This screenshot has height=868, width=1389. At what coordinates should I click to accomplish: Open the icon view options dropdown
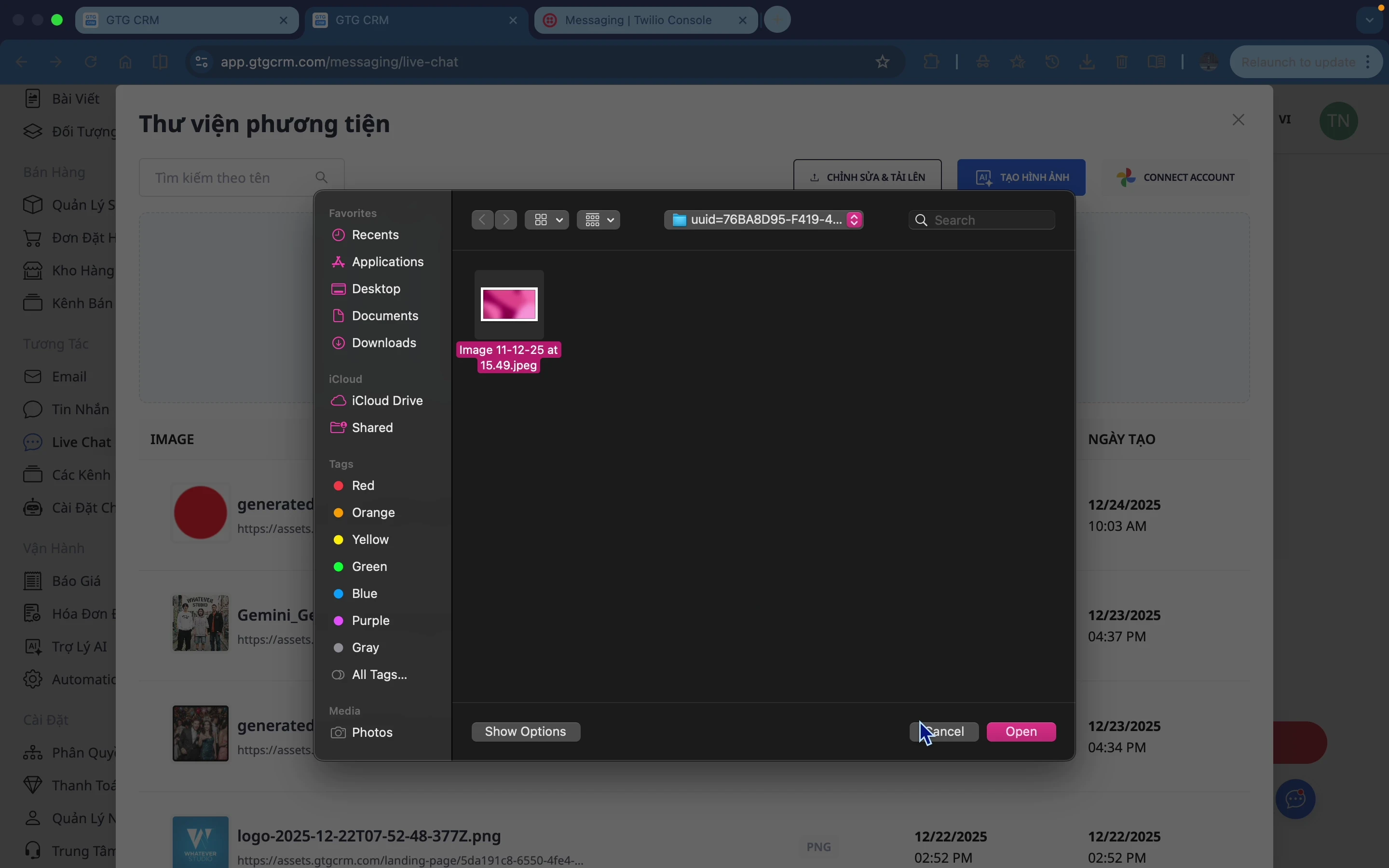[547, 220]
